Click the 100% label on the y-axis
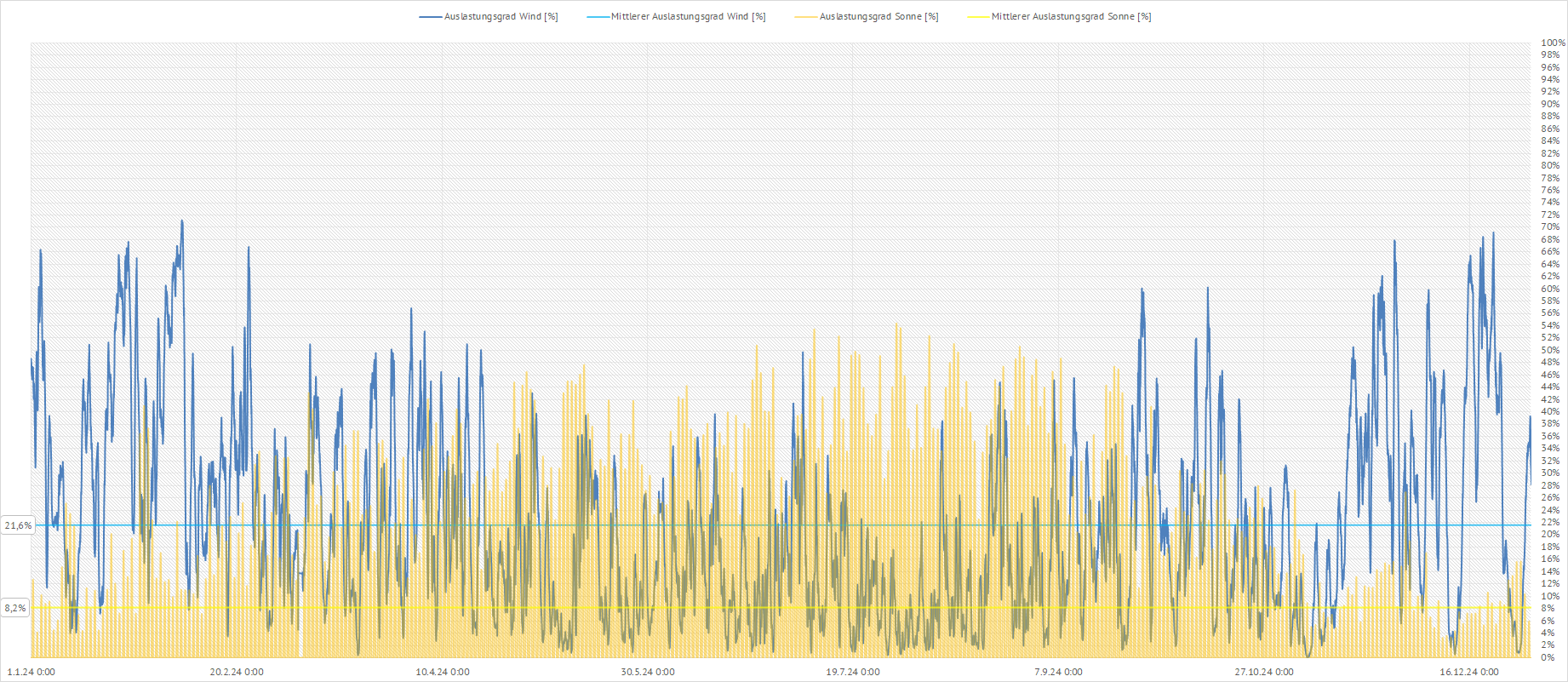Viewport: 1568px width, 682px height. tap(1553, 43)
